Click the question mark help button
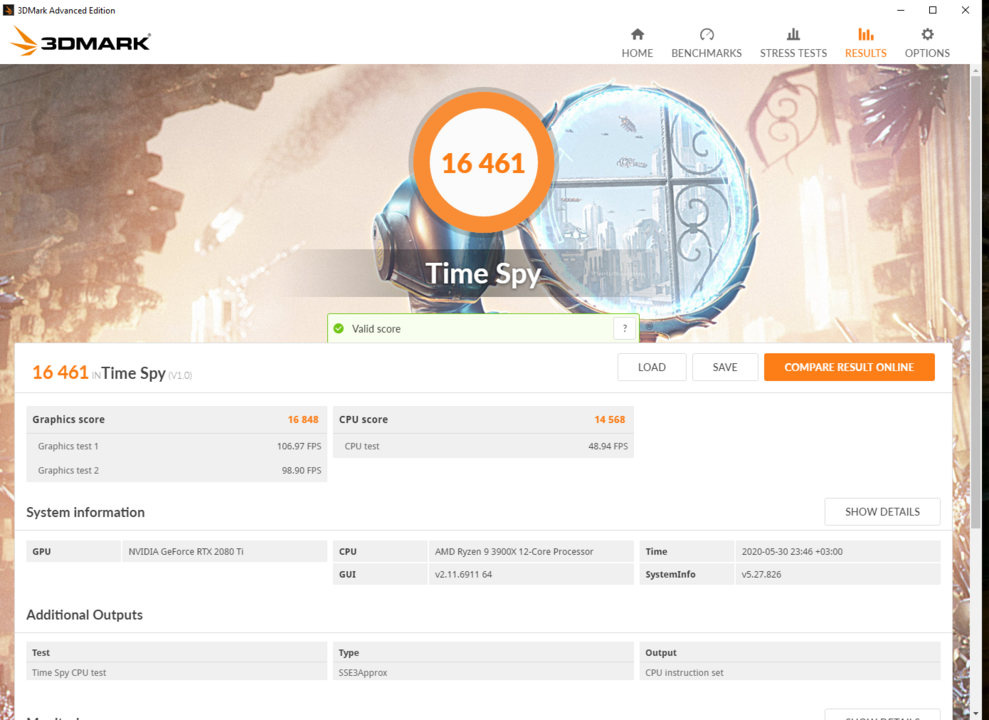989x720 pixels. [624, 328]
